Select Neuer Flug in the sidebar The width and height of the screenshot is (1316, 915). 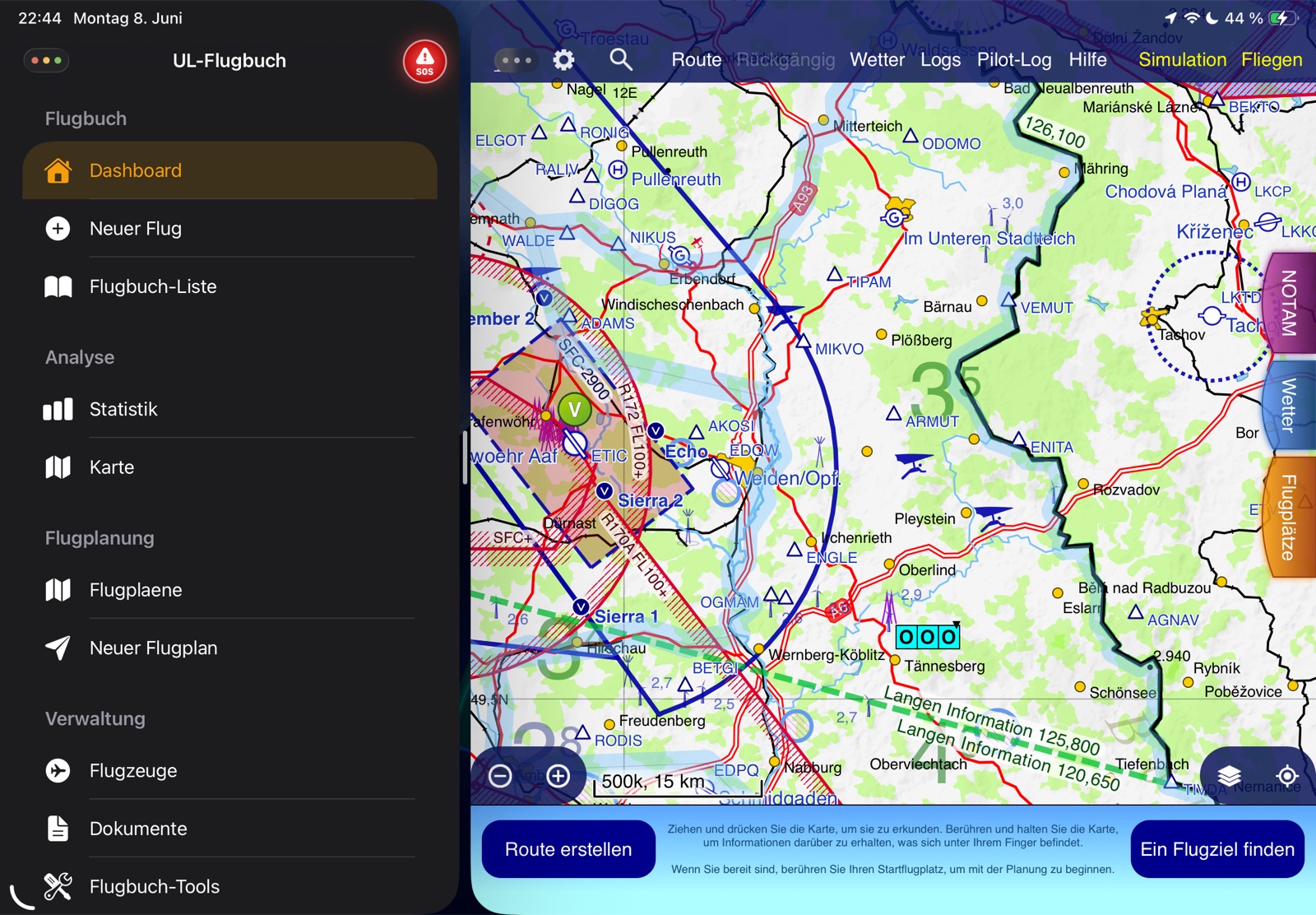click(x=229, y=228)
